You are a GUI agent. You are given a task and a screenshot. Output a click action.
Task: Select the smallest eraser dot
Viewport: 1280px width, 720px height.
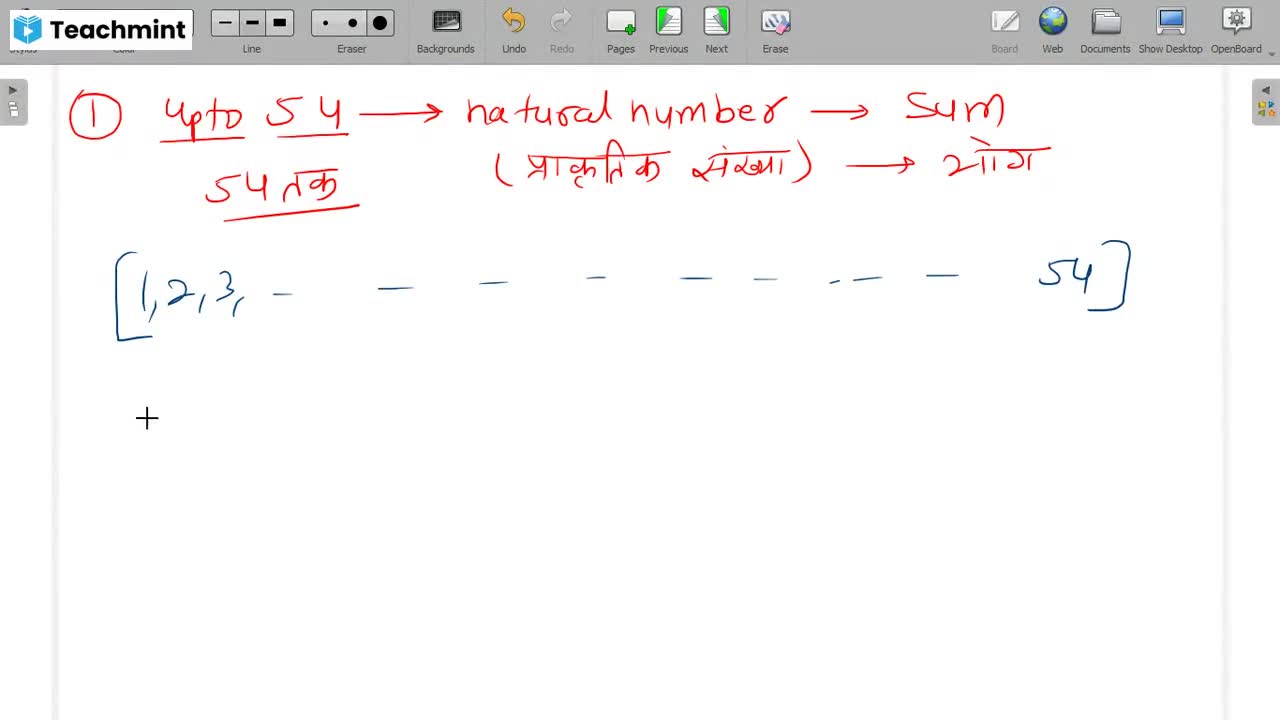coord(325,22)
